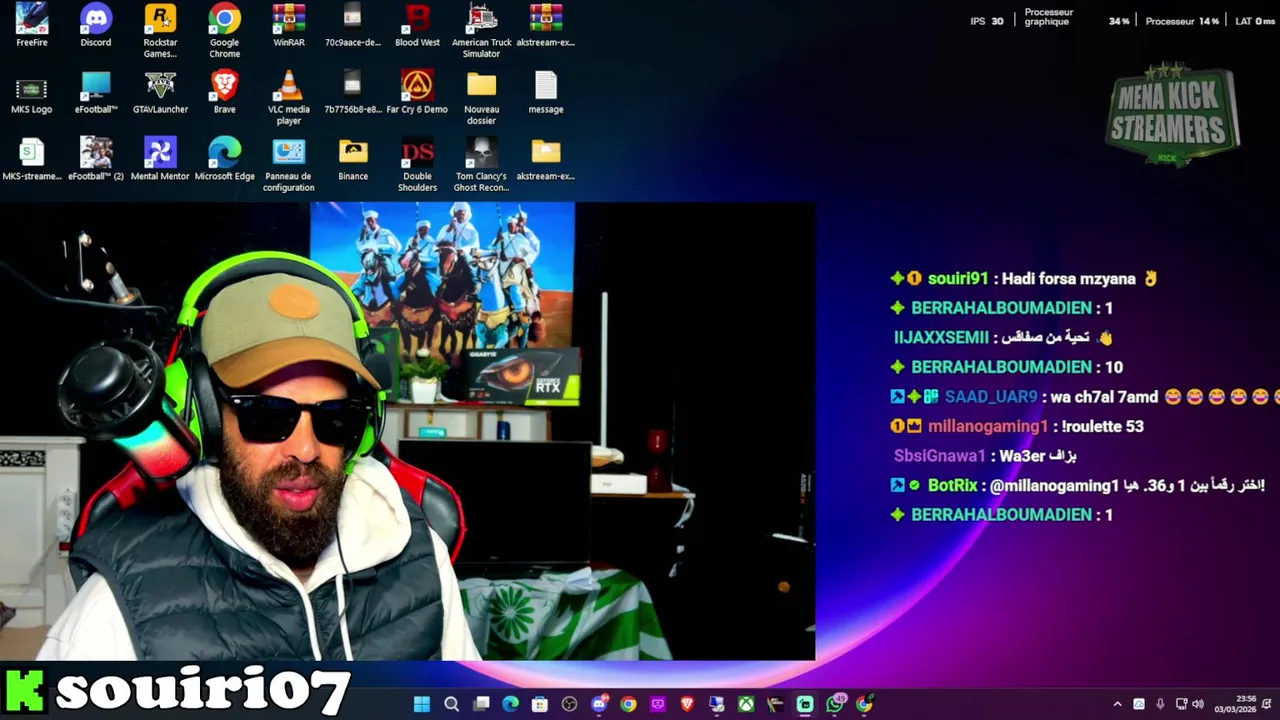This screenshot has height=720, width=1280.
Task: Select the Far Cry 6 Demo shortcut
Action: click(x=417, y=93)
